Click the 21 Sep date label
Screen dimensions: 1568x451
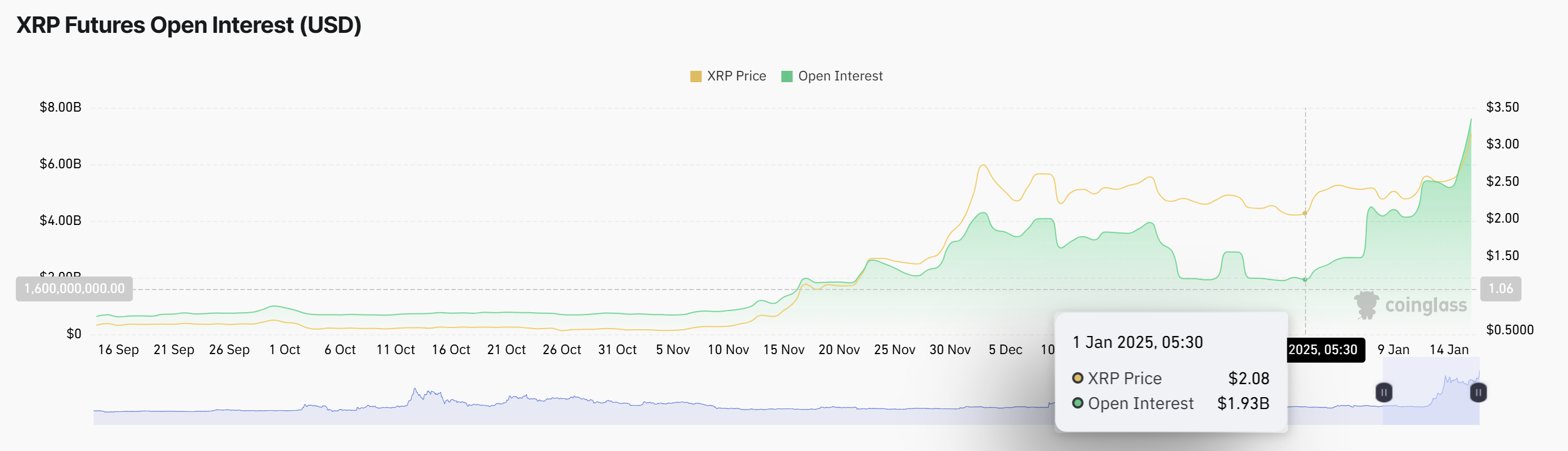click(x=174, y=350)
